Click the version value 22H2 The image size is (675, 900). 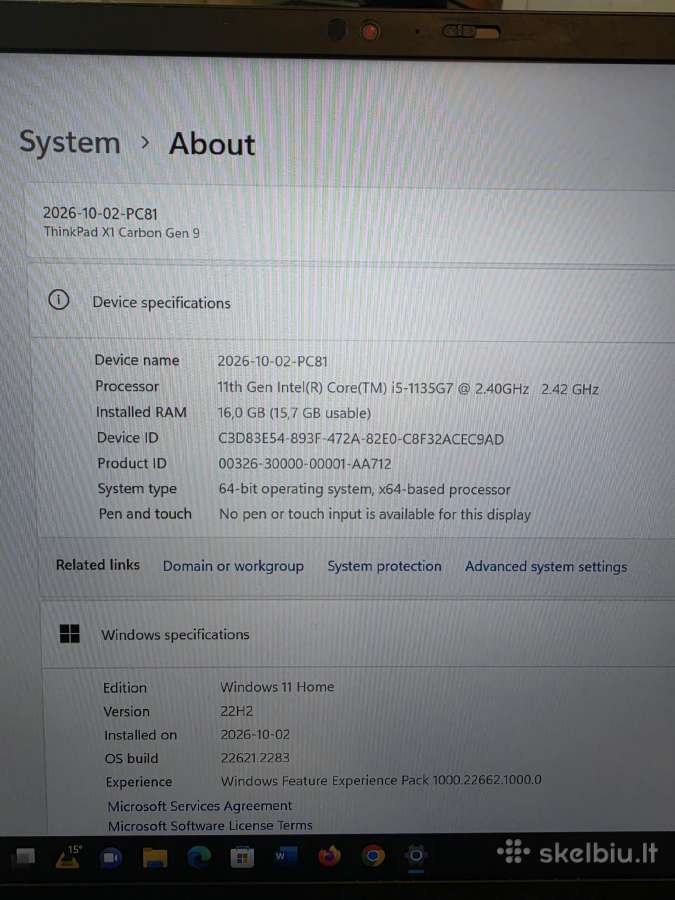point(236,711)
